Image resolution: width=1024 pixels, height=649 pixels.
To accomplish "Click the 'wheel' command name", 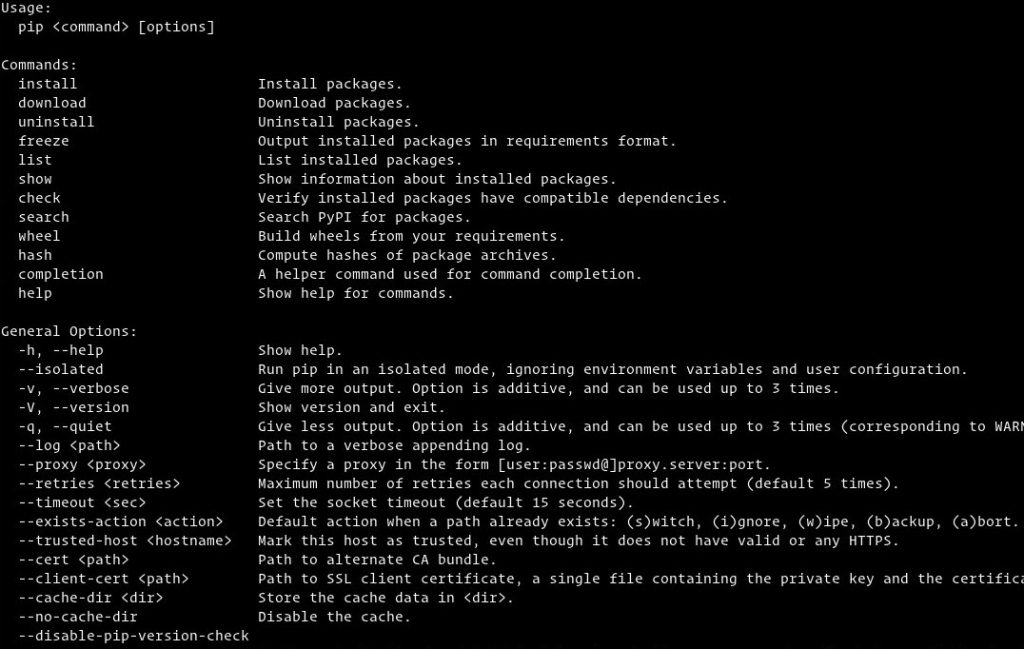I will (x=39, y=236).
